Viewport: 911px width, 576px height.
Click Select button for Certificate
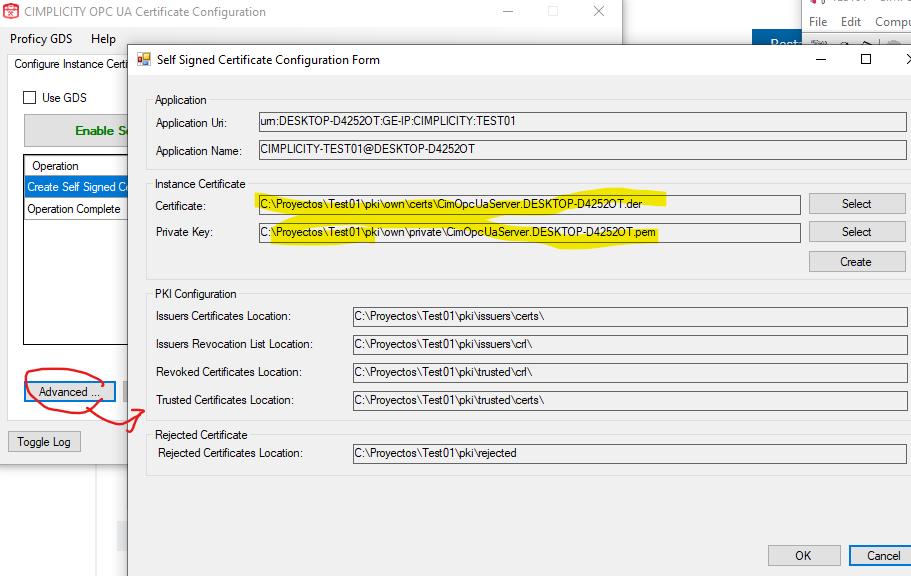(857, 204)
